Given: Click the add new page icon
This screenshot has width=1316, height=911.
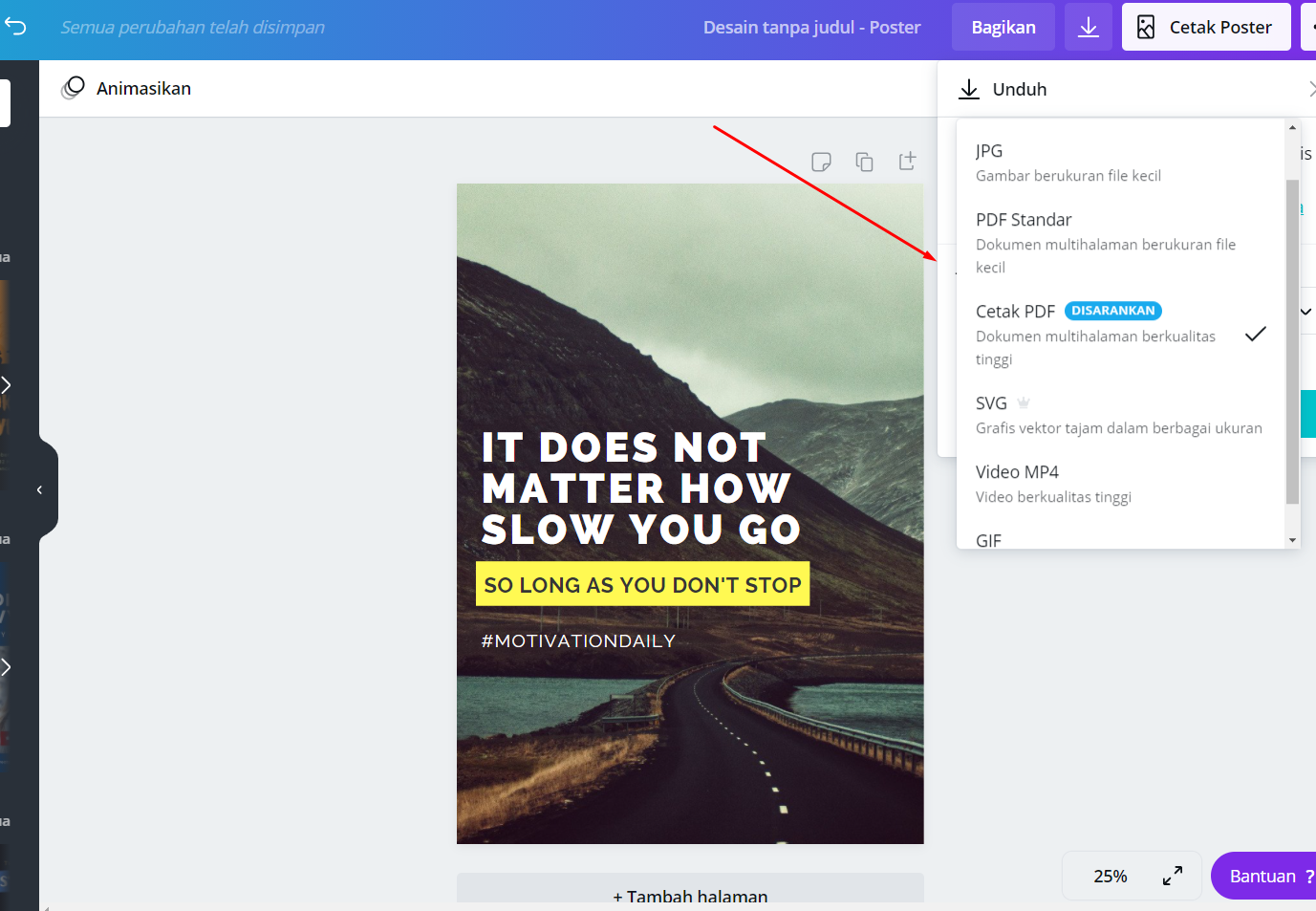Looking at the screenshot, I should coord(907,162).
